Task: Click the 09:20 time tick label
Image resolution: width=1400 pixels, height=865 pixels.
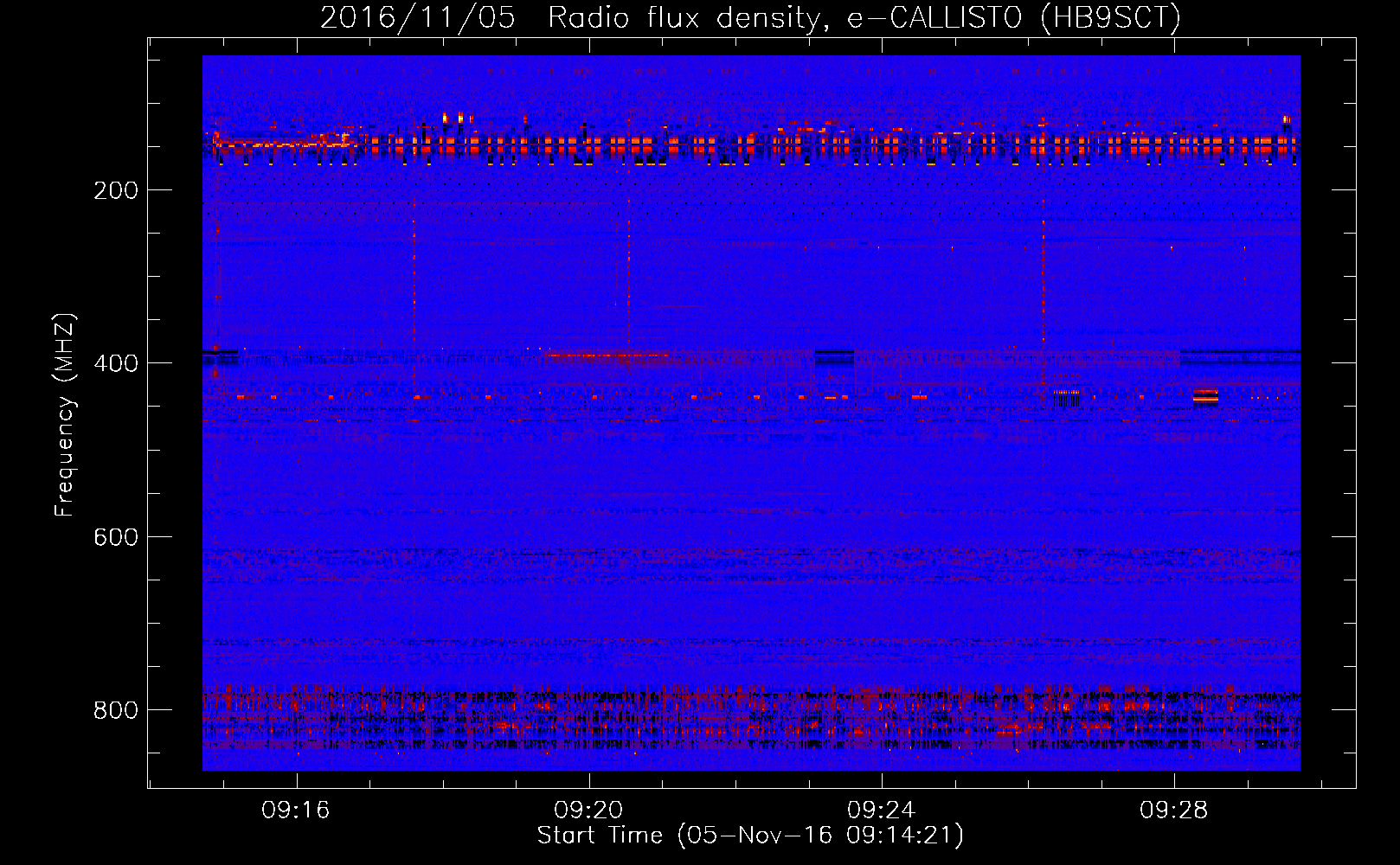Action: click(x=588, y=811)
